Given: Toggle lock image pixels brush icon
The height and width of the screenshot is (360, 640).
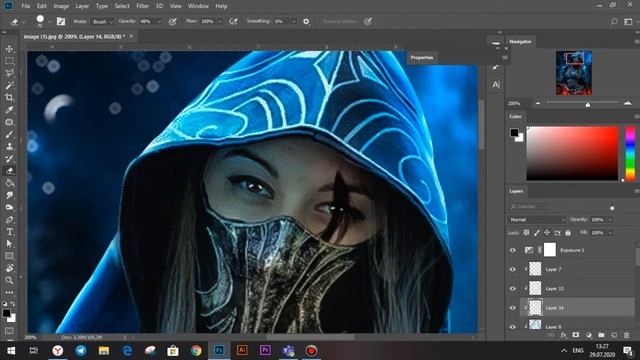Looking at the screenshot, I should point(537,233).
